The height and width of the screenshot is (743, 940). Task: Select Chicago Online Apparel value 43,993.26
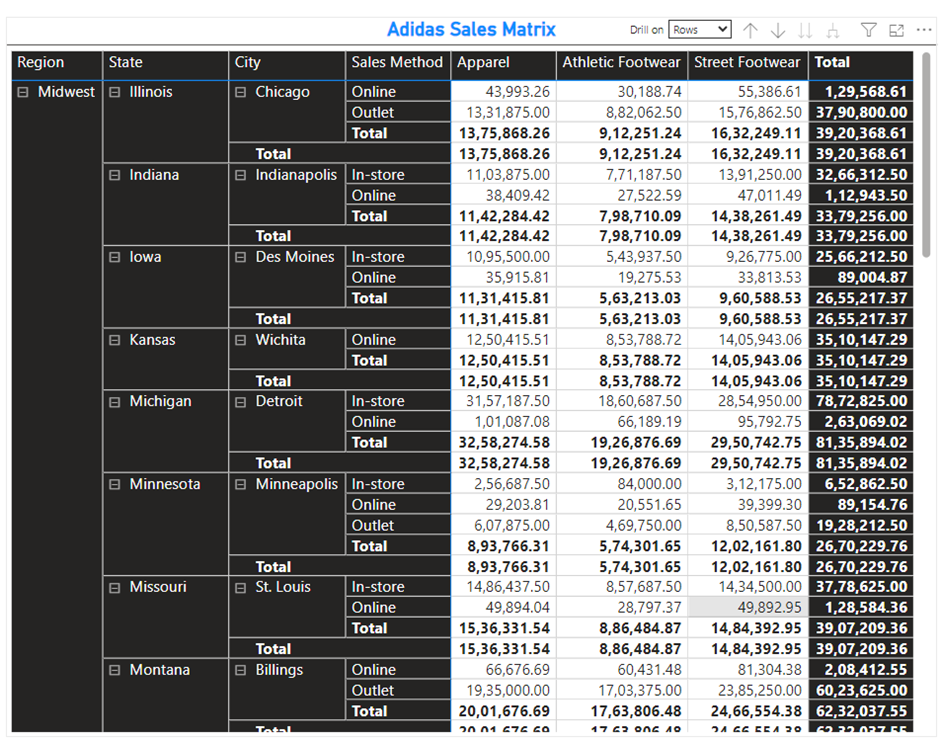504,92
